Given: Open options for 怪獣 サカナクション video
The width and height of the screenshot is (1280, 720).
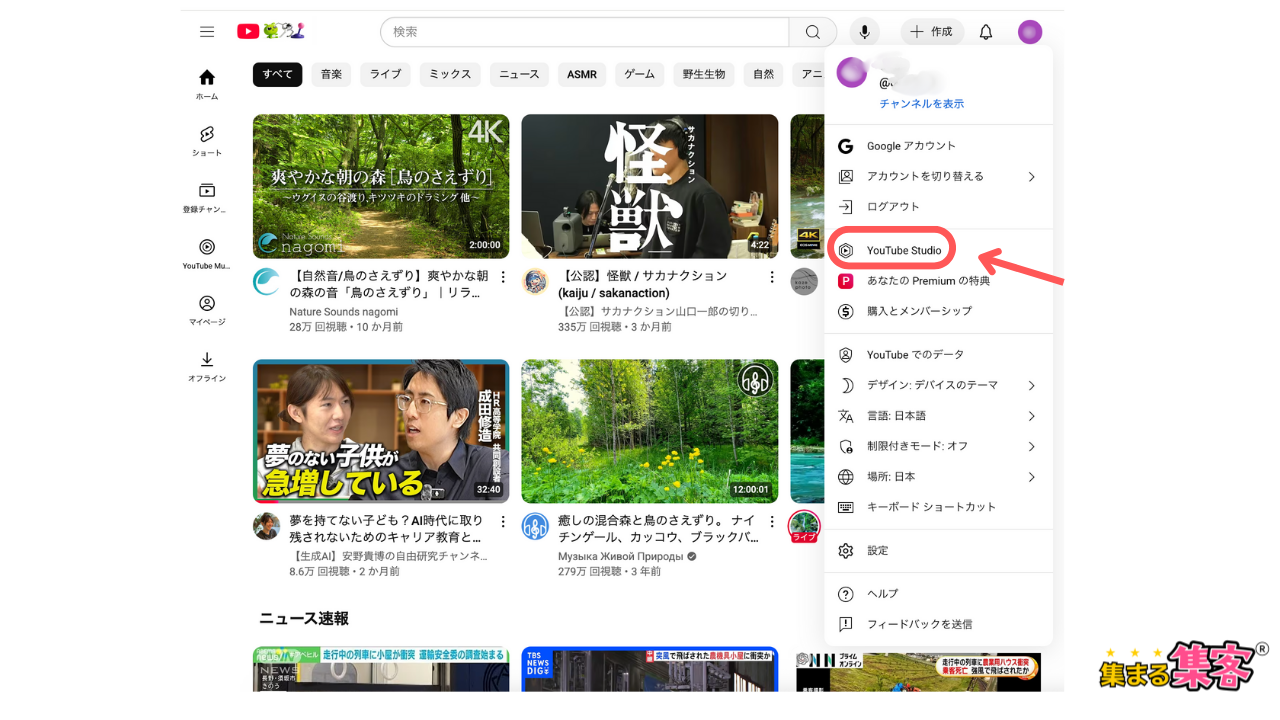Looking at the screenshot, I should [772, 277].
